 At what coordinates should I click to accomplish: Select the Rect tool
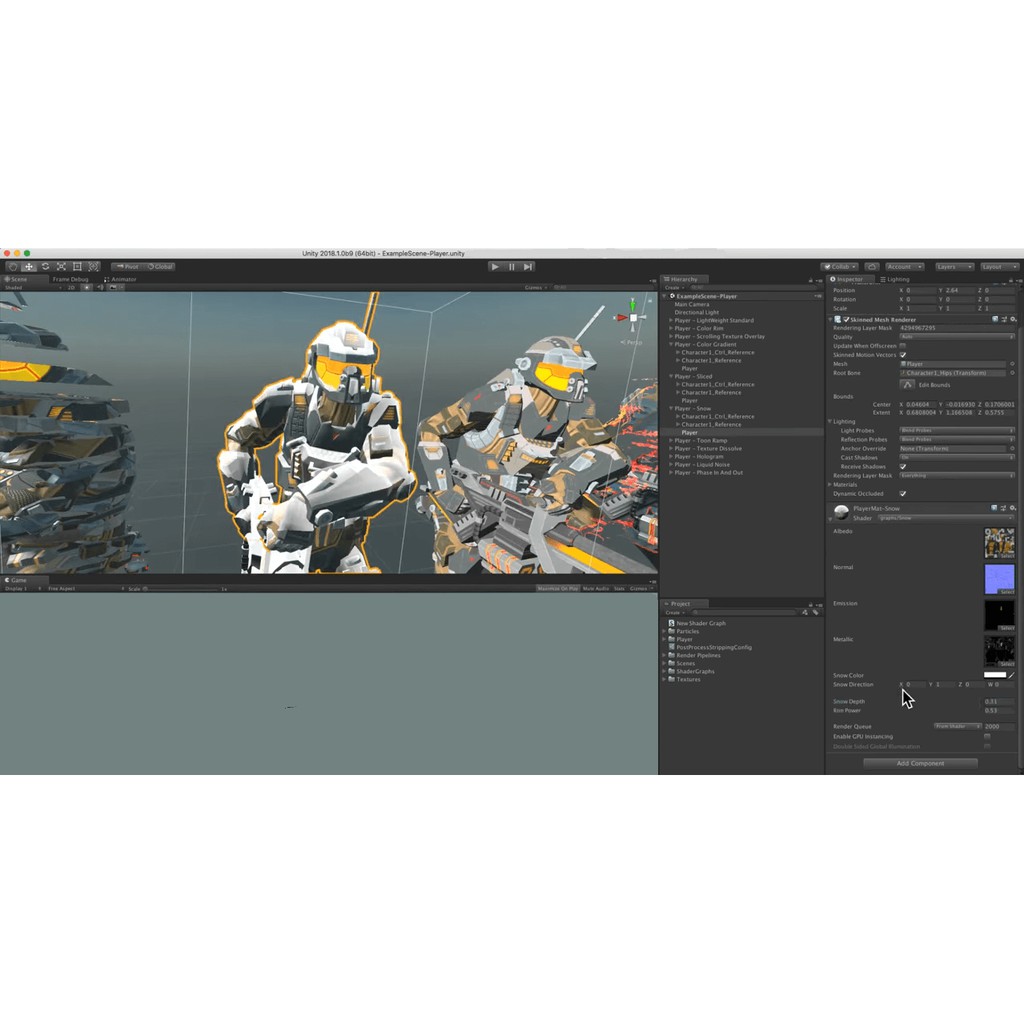tap(77, 267)
